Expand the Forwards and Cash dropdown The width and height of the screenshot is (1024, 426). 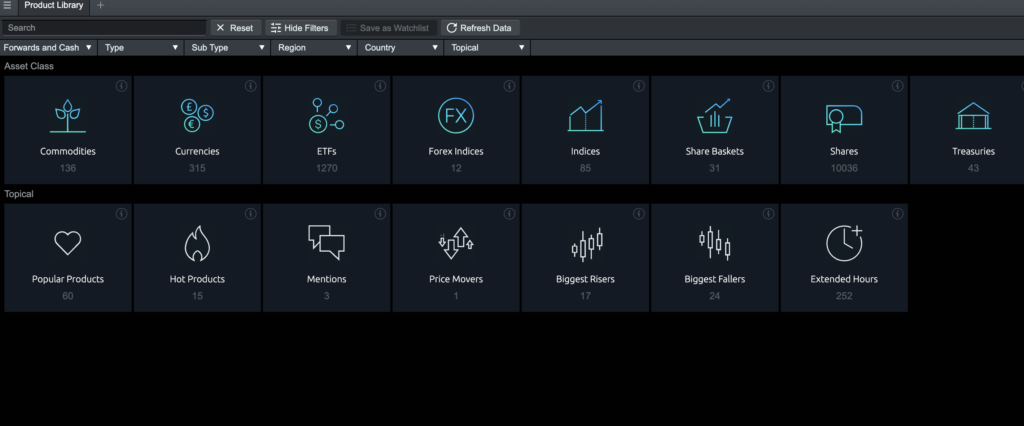coord(48,47)
